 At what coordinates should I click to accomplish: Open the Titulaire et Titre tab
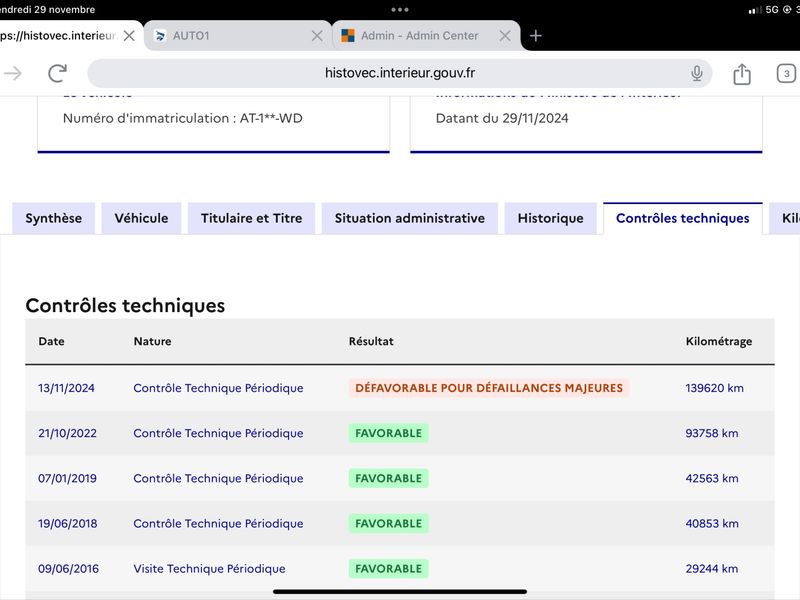point(252,218)
